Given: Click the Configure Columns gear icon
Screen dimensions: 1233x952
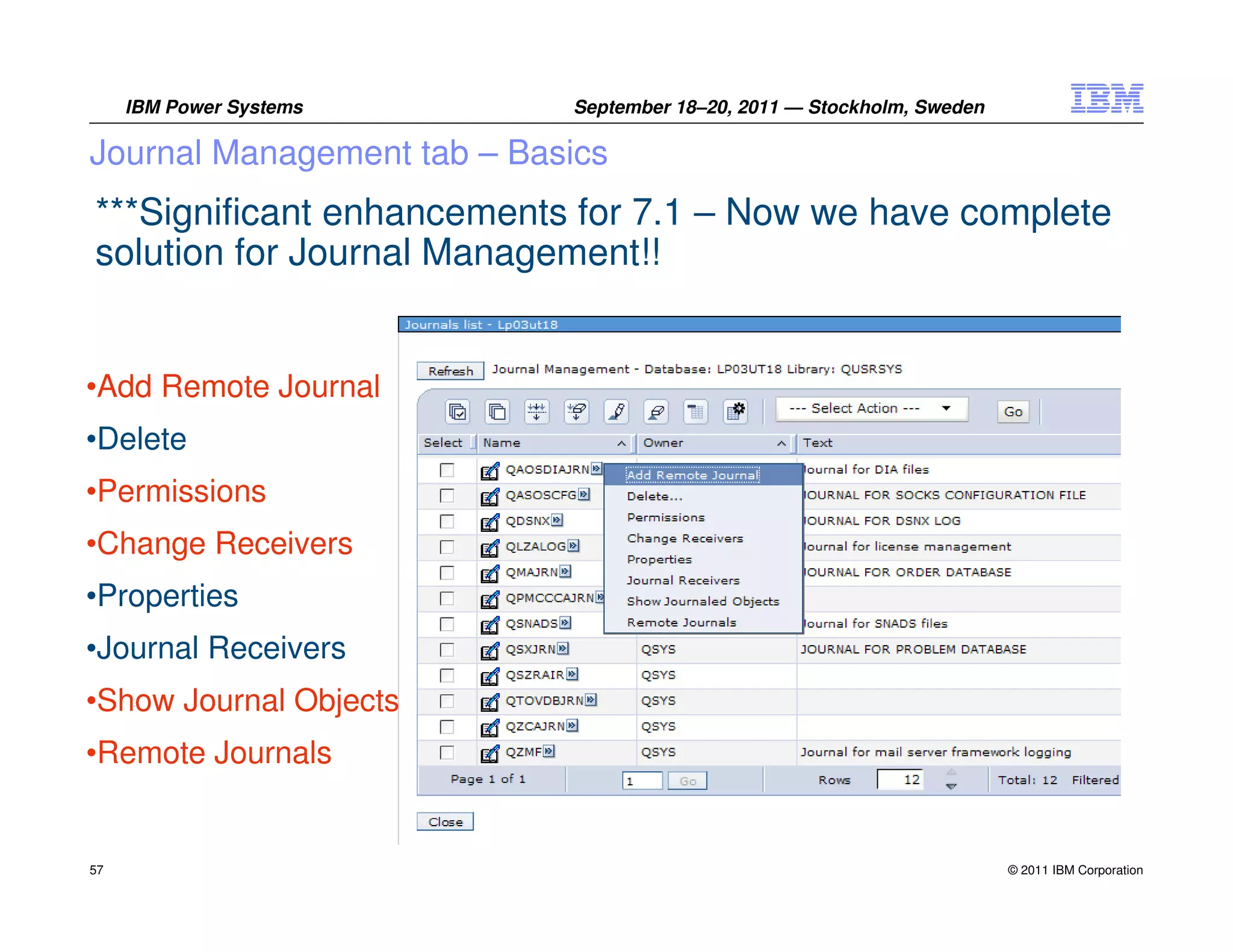Looking at the screenshot, I should [x=736, y=412].
